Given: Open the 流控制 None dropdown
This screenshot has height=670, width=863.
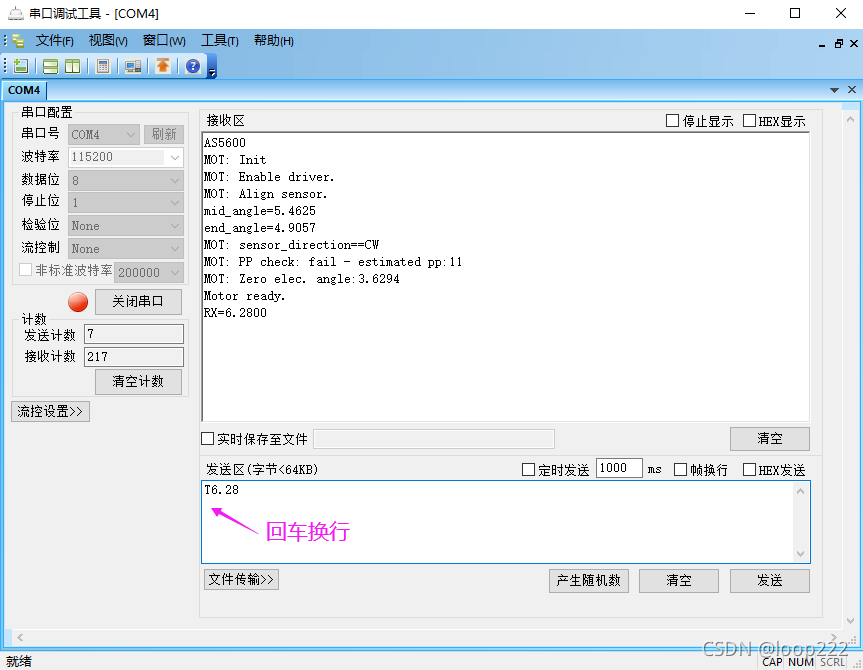Looking at the screenshot, I should [126, 249].
